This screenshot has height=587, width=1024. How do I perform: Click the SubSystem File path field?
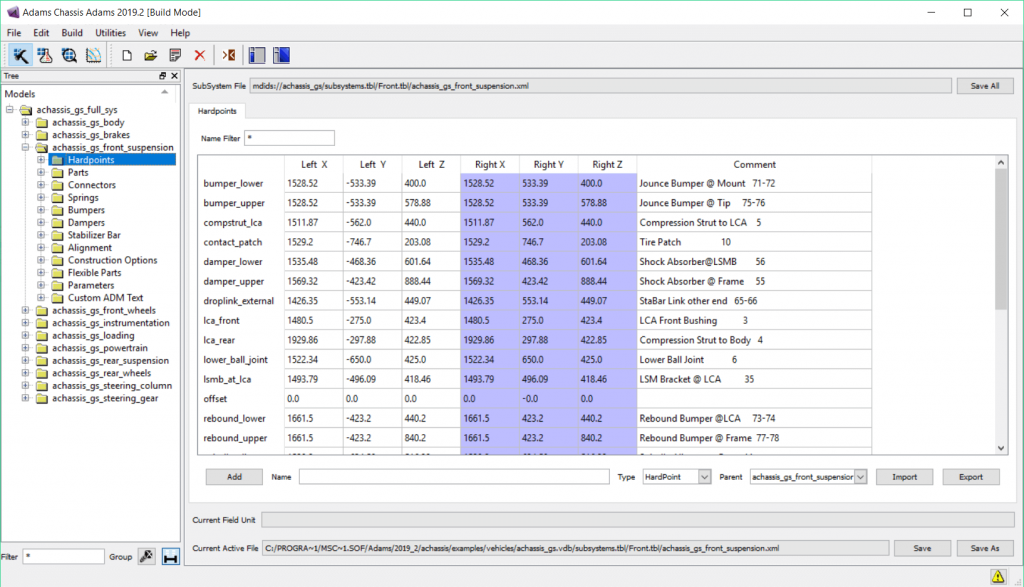(600, 86)
